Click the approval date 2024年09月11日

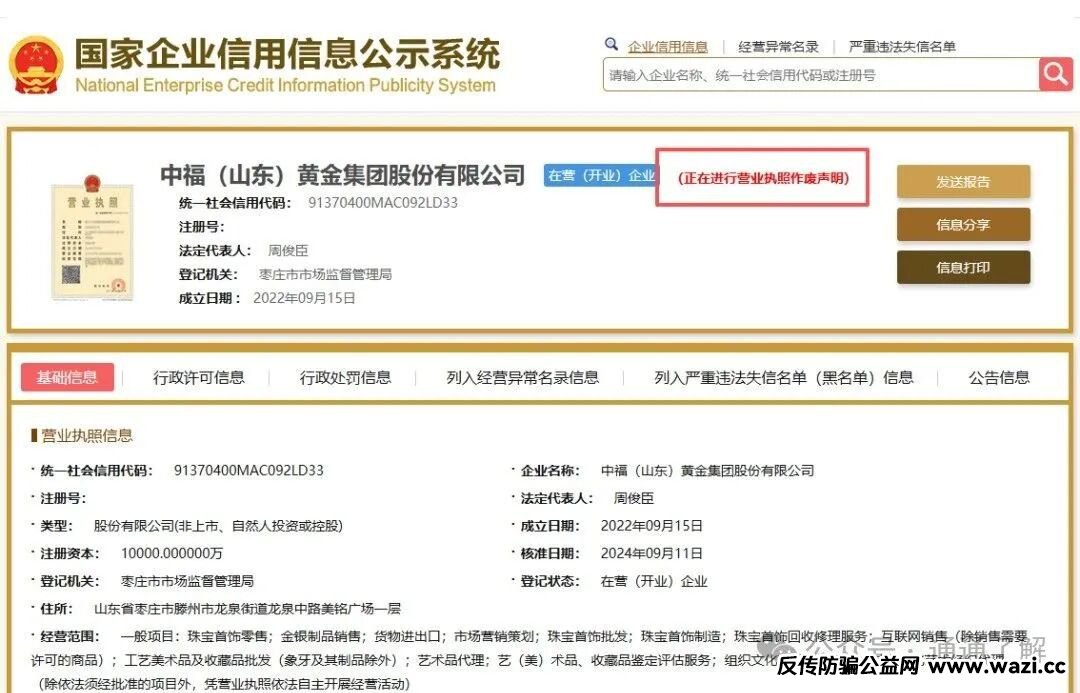[x=652, y=553]
